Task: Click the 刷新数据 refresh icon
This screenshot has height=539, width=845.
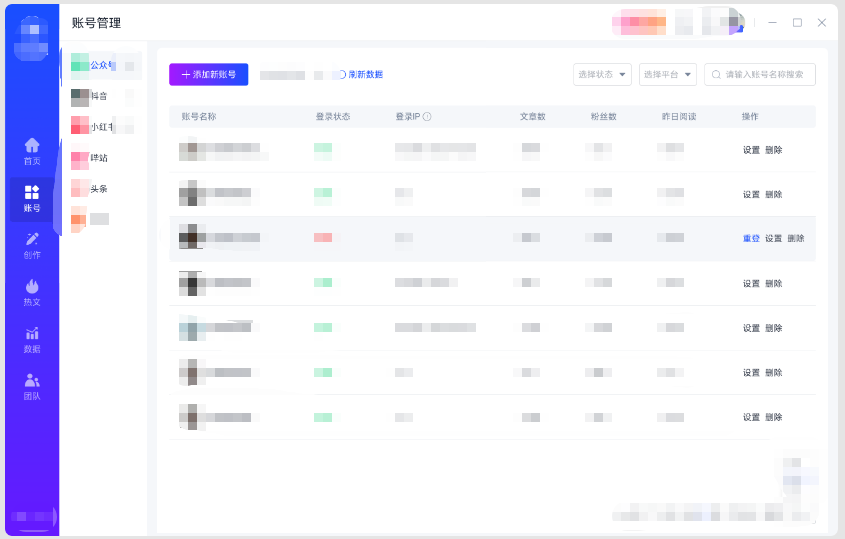Action: (x=341, y=75)
